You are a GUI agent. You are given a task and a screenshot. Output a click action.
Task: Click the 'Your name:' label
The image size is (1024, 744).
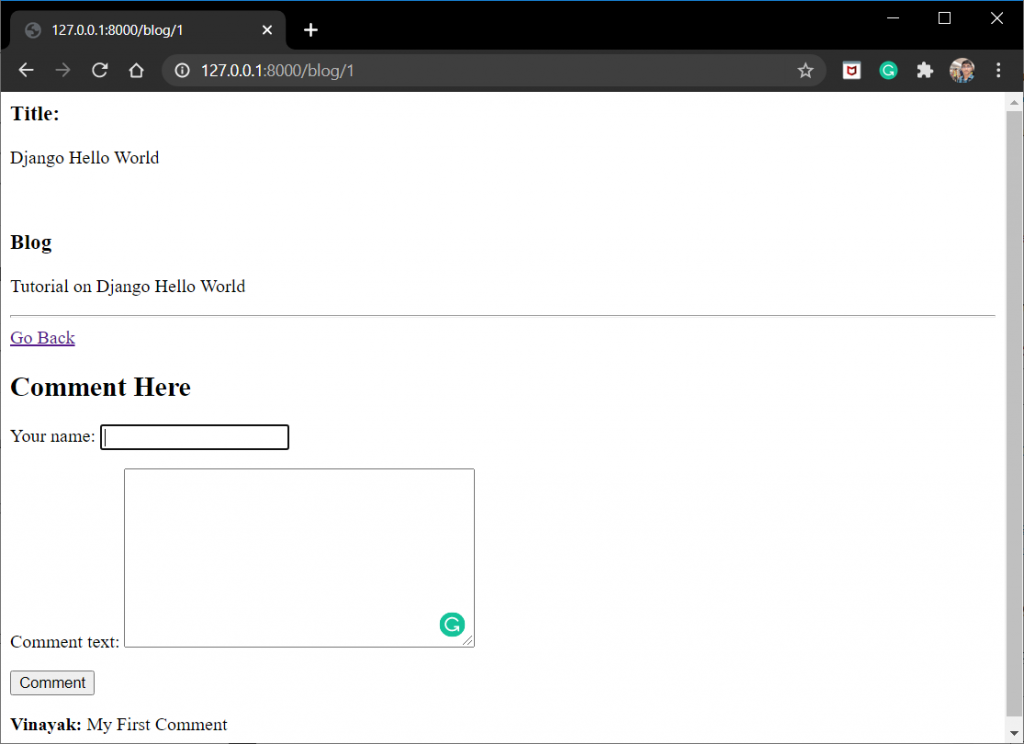[x=53, y=436]
